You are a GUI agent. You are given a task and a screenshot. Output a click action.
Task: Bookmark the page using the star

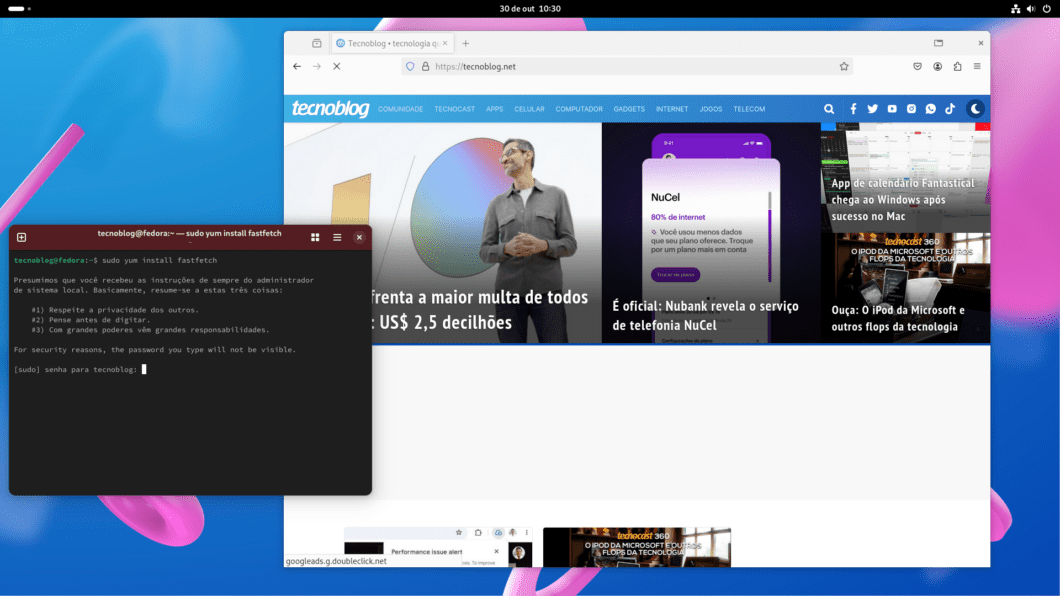point(844,66)
